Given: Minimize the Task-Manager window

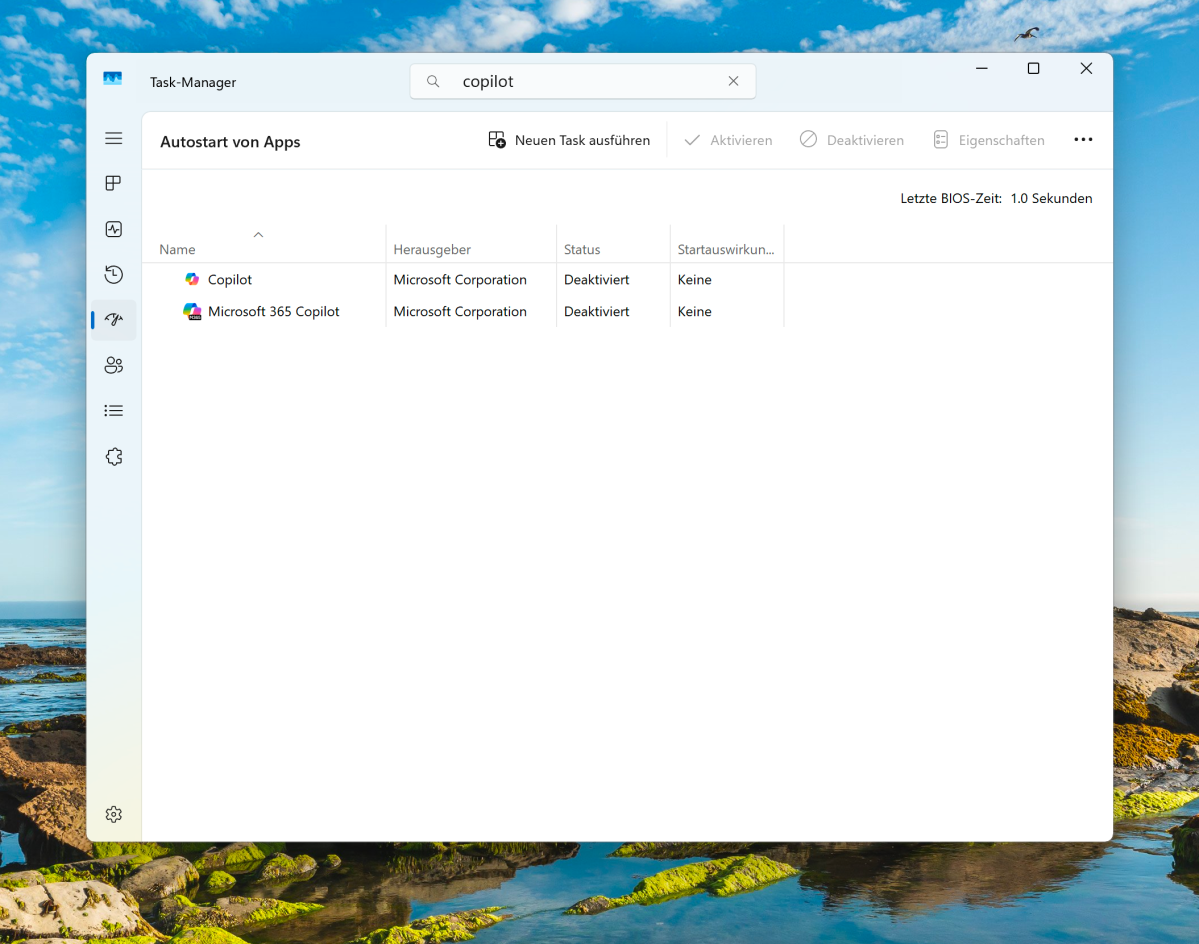Looking at the screenshot, I should click(982, 69).
